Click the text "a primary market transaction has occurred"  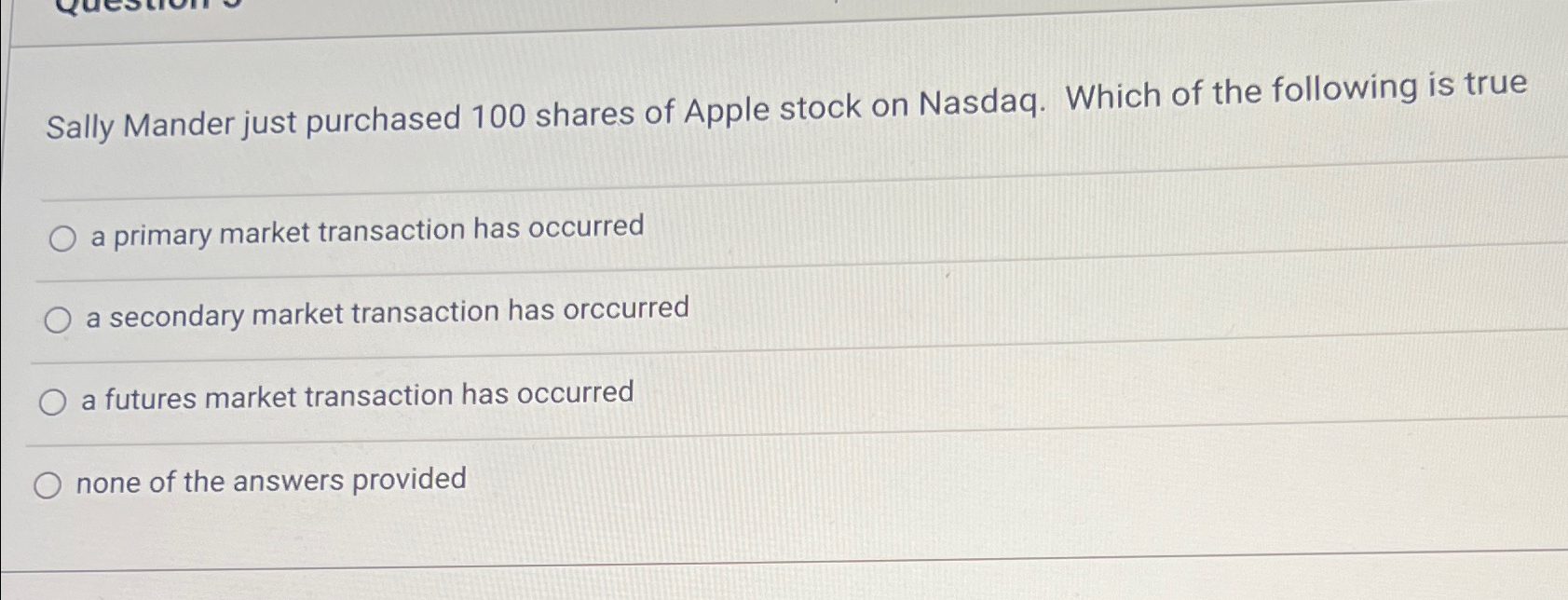[363, 228]
